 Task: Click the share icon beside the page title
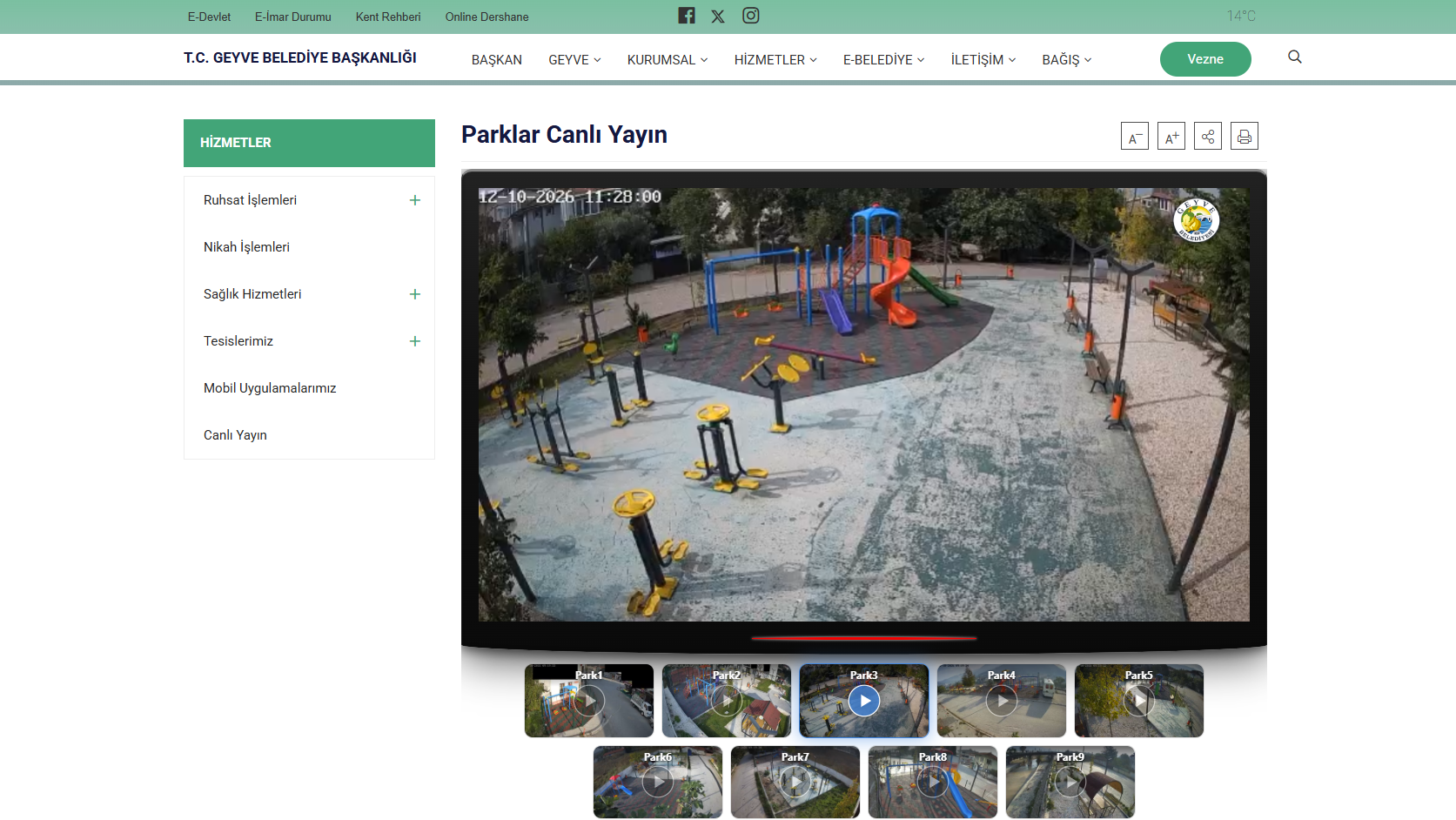pos(1208,136)
